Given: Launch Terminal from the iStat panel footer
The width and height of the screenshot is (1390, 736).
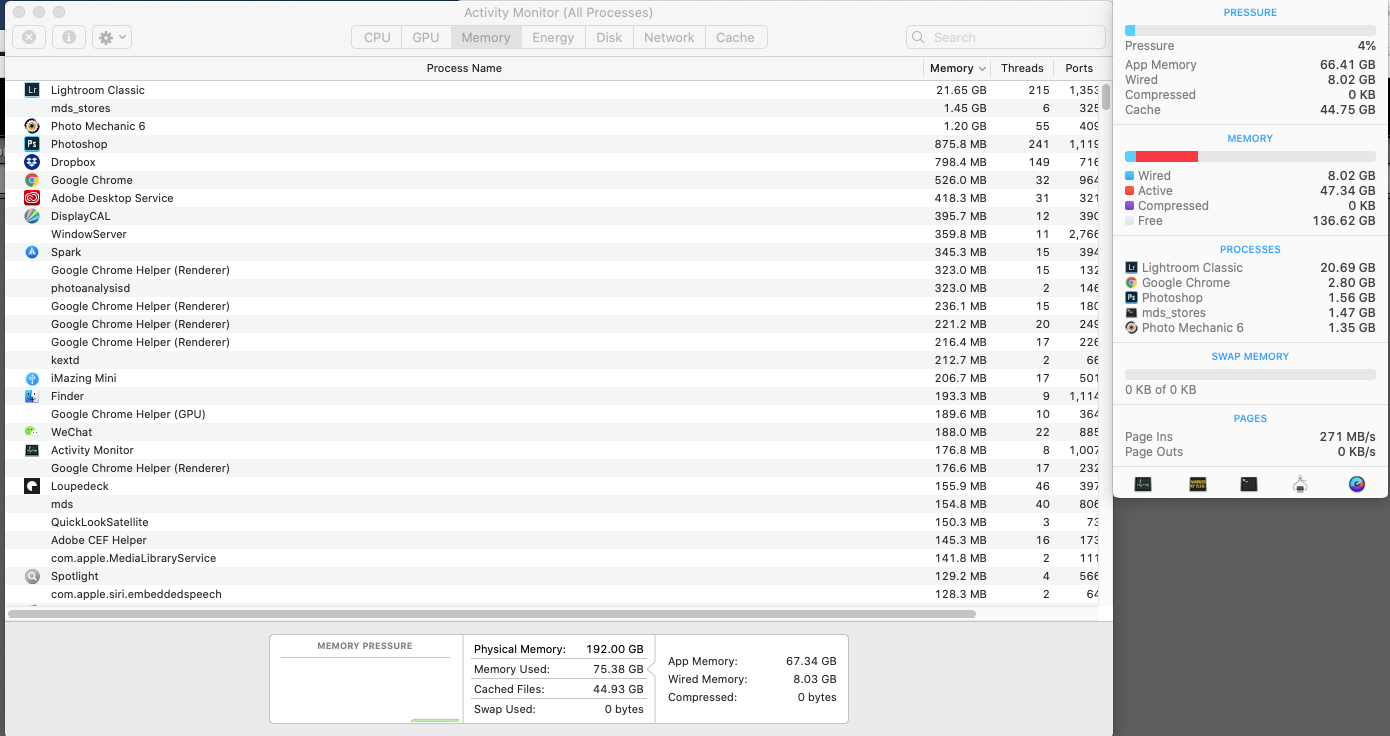Looking at the screenshot, I should click(1249, 484).
